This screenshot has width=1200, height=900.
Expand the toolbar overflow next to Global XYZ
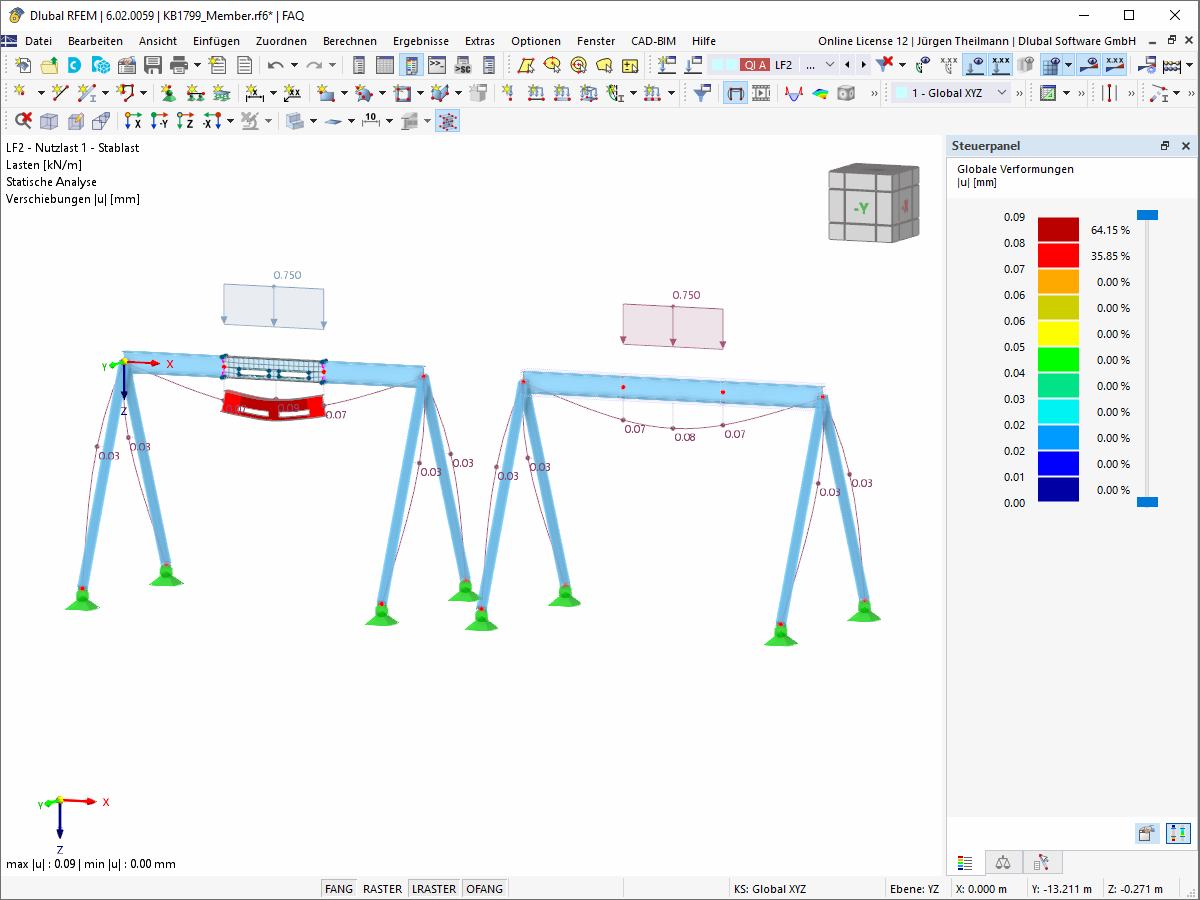click(1020, 93)
